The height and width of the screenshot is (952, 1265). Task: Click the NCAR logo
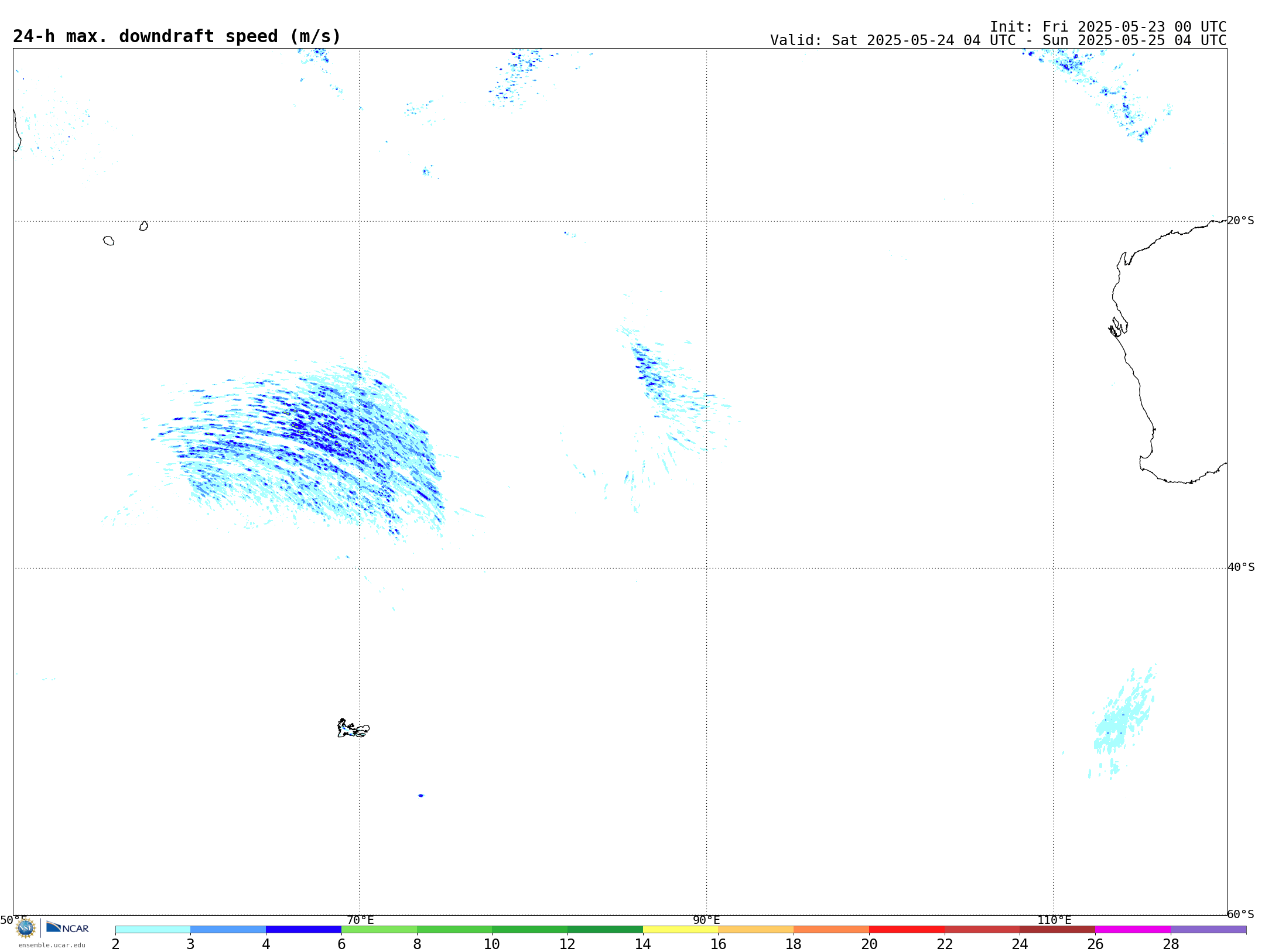coord(67,927)
